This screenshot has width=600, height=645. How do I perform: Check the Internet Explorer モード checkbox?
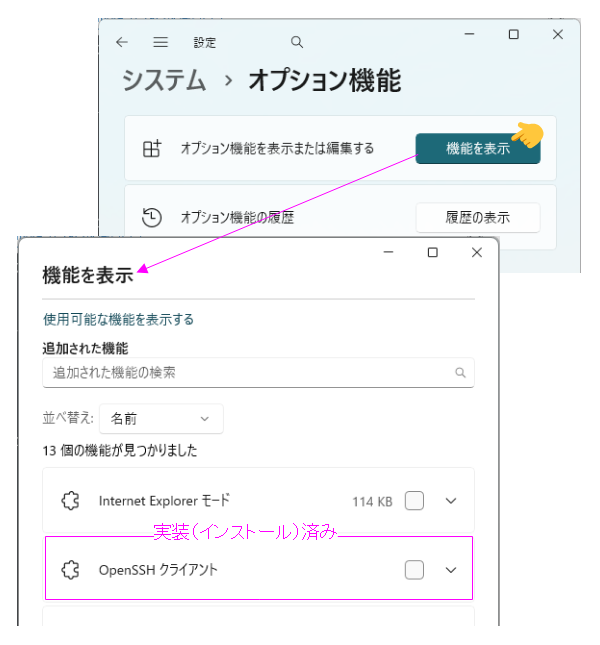tap(414, 501)
